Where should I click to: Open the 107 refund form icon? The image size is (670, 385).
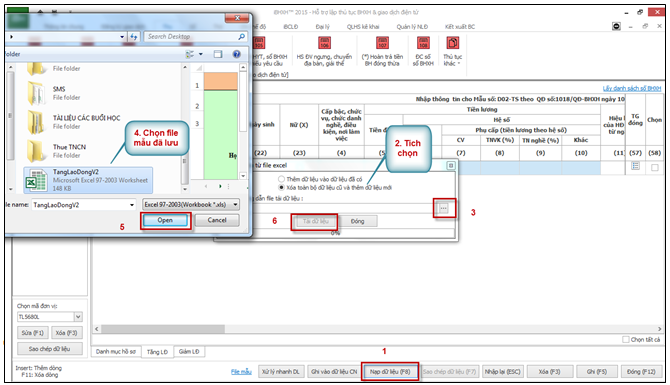tap(382, 43)
